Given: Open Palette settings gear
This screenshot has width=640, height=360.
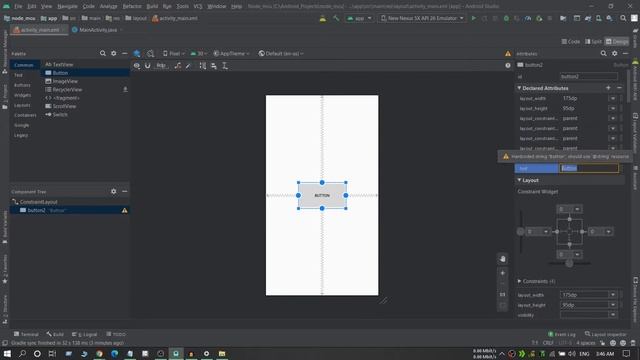Looking at the screenshot, I should pos(113,53).
